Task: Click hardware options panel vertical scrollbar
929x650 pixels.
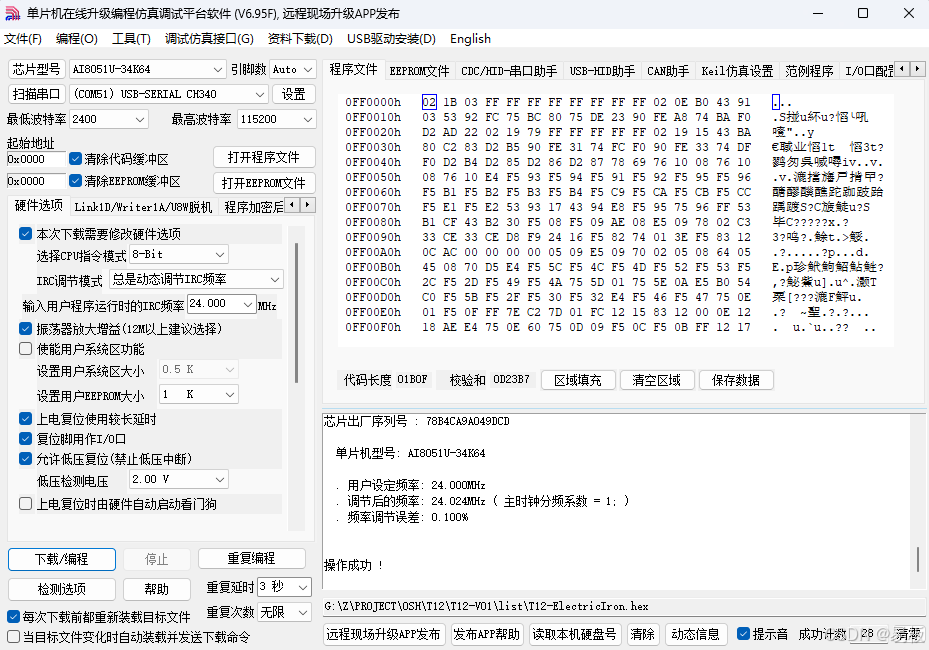Action: 296,312
